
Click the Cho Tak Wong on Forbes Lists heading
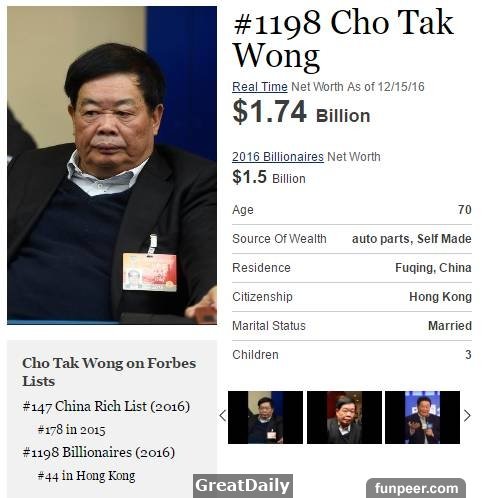point(109,372)
